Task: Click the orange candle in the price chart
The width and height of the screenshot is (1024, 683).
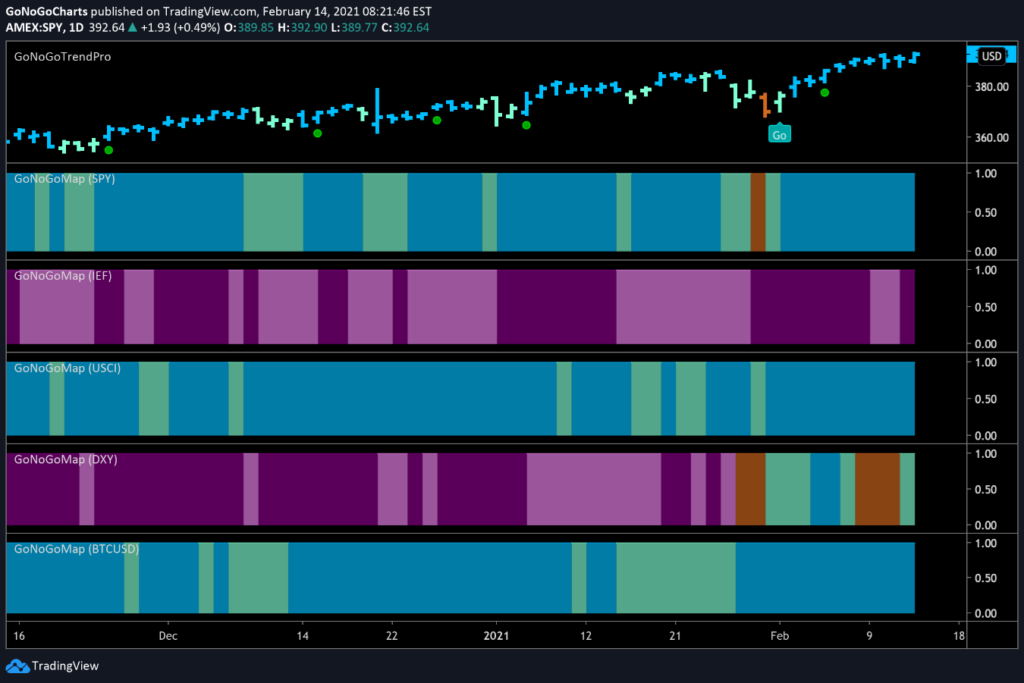Action: 765,105
